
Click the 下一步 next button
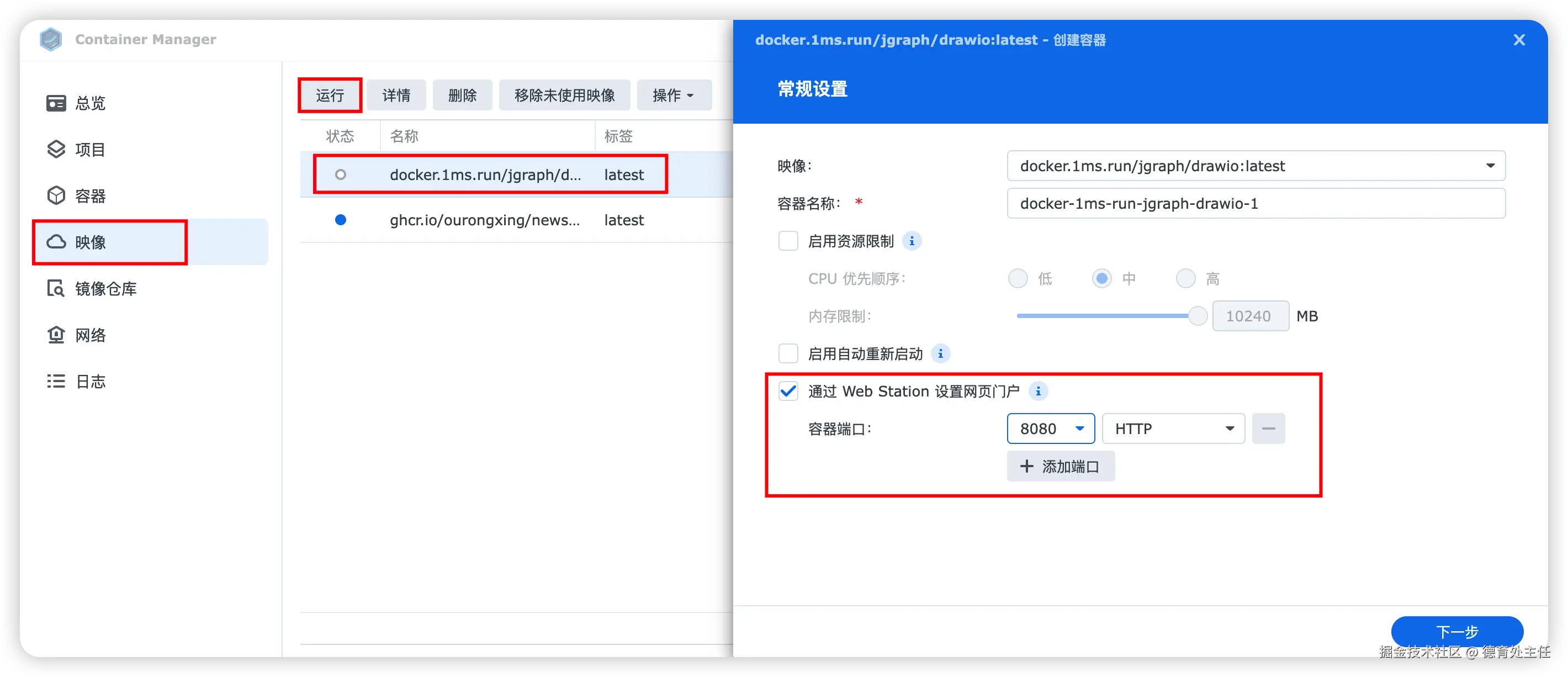[x=1456, y=631]
